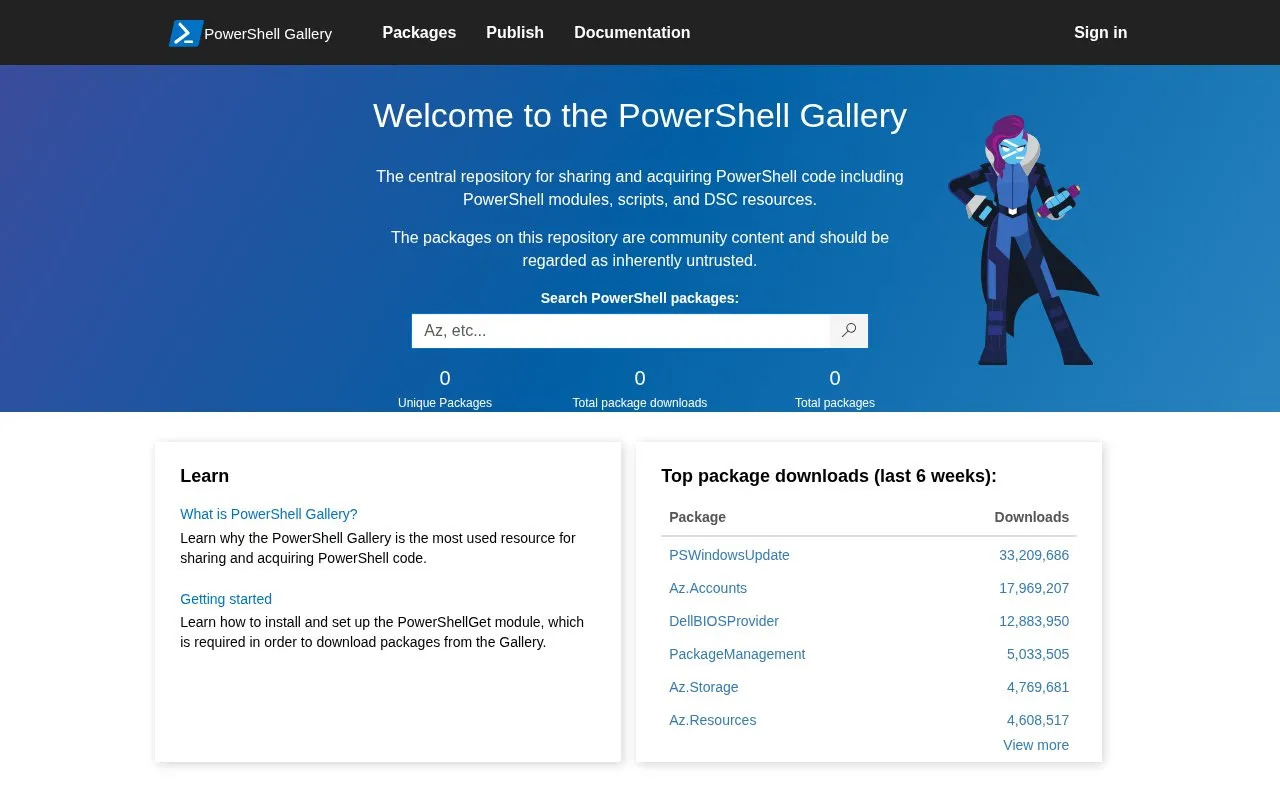
Task: Click the Total packages label
Action: [835, 403]
